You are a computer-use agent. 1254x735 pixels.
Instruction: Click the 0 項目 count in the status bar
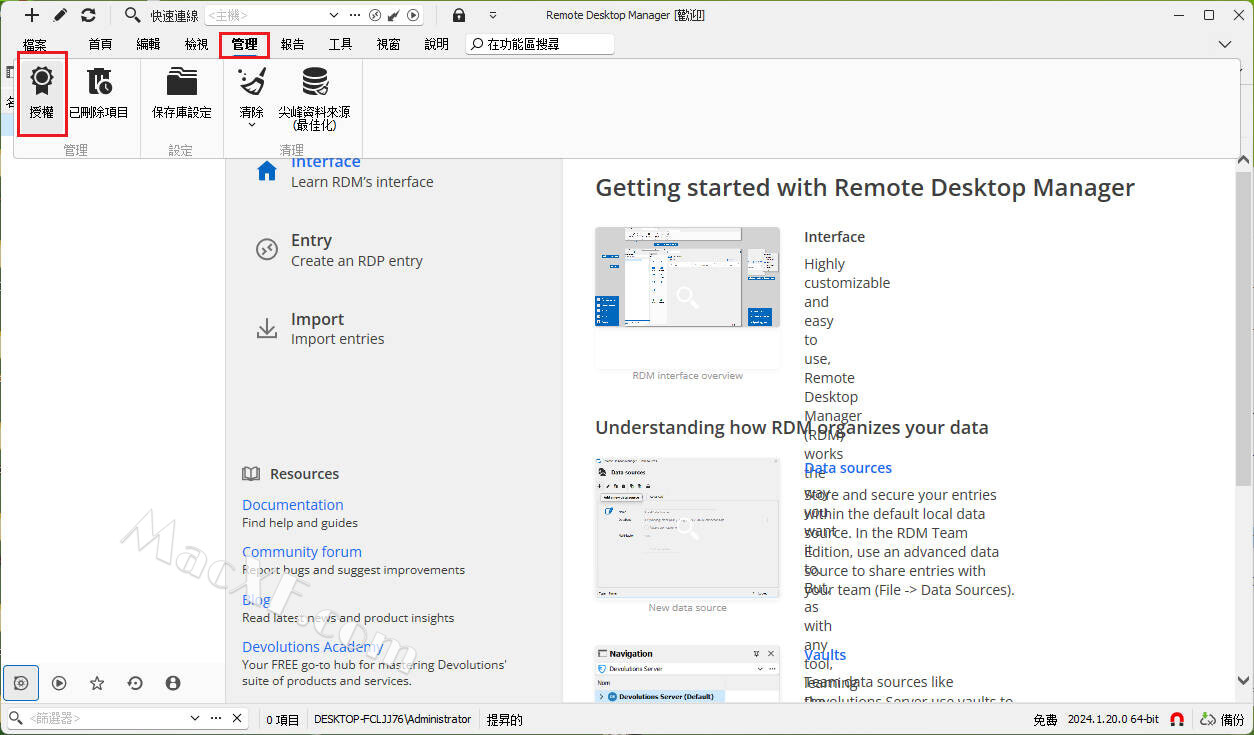coord(283,720)
